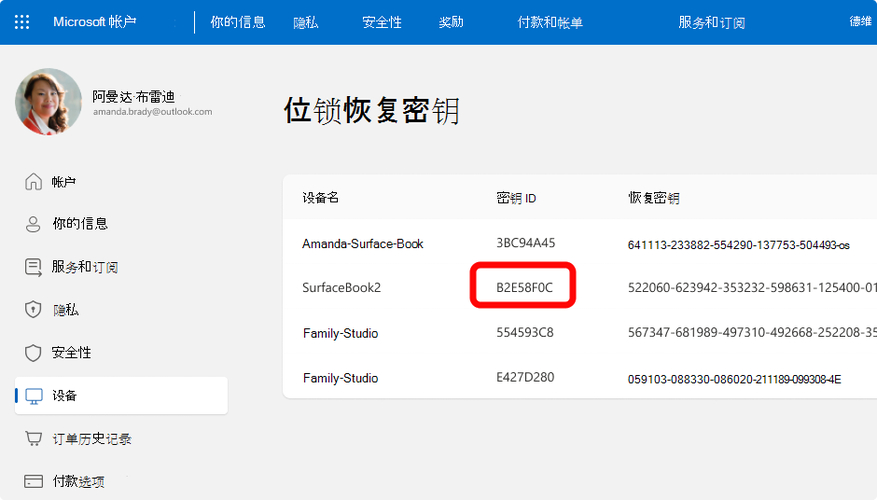Click the 你的信息 person icon in sidebar
Screen dimensions: 877x500
tap(33, 224)
